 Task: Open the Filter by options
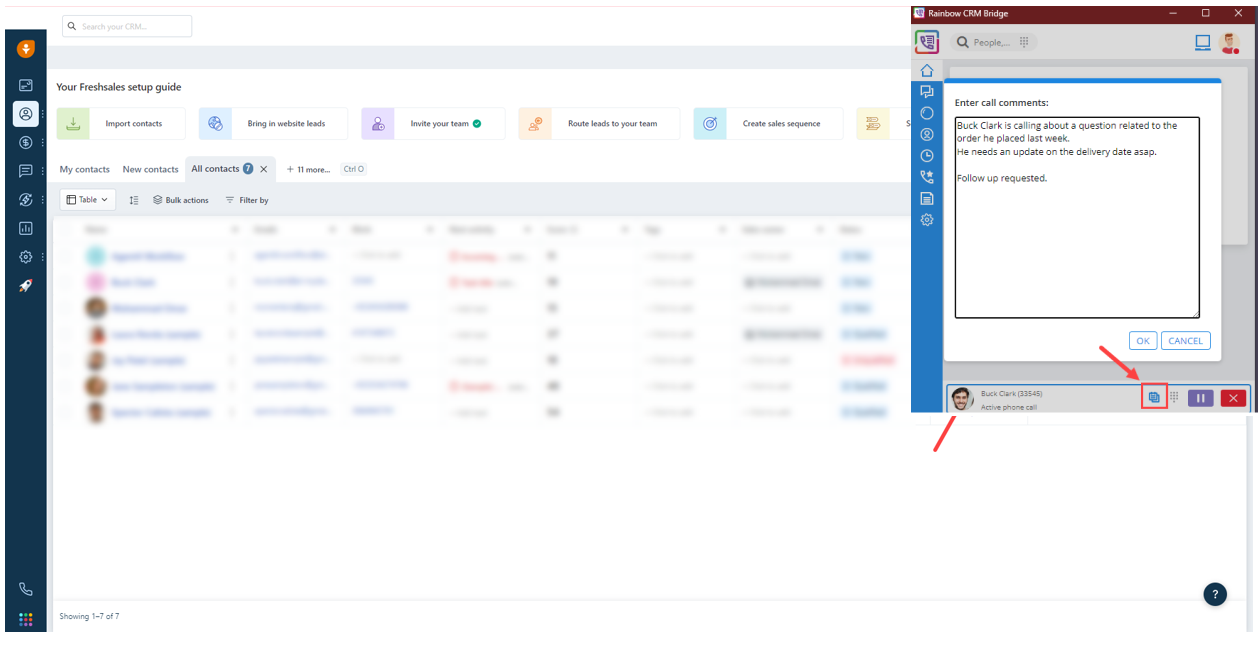pyautogui.click(x=247, y=201)
